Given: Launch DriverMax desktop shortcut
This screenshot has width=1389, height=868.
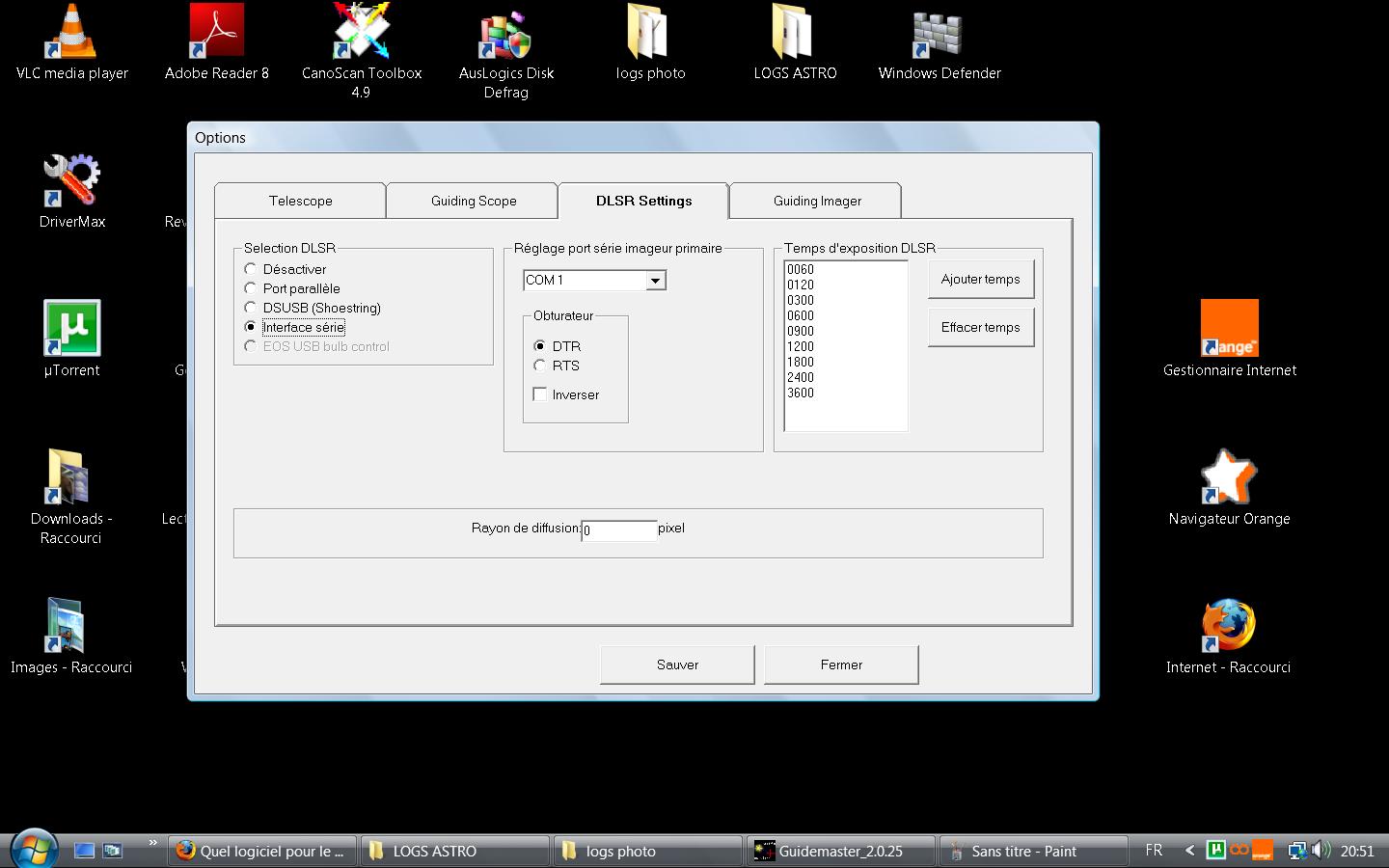Looking at the screenshot, I should pos(72,191).
